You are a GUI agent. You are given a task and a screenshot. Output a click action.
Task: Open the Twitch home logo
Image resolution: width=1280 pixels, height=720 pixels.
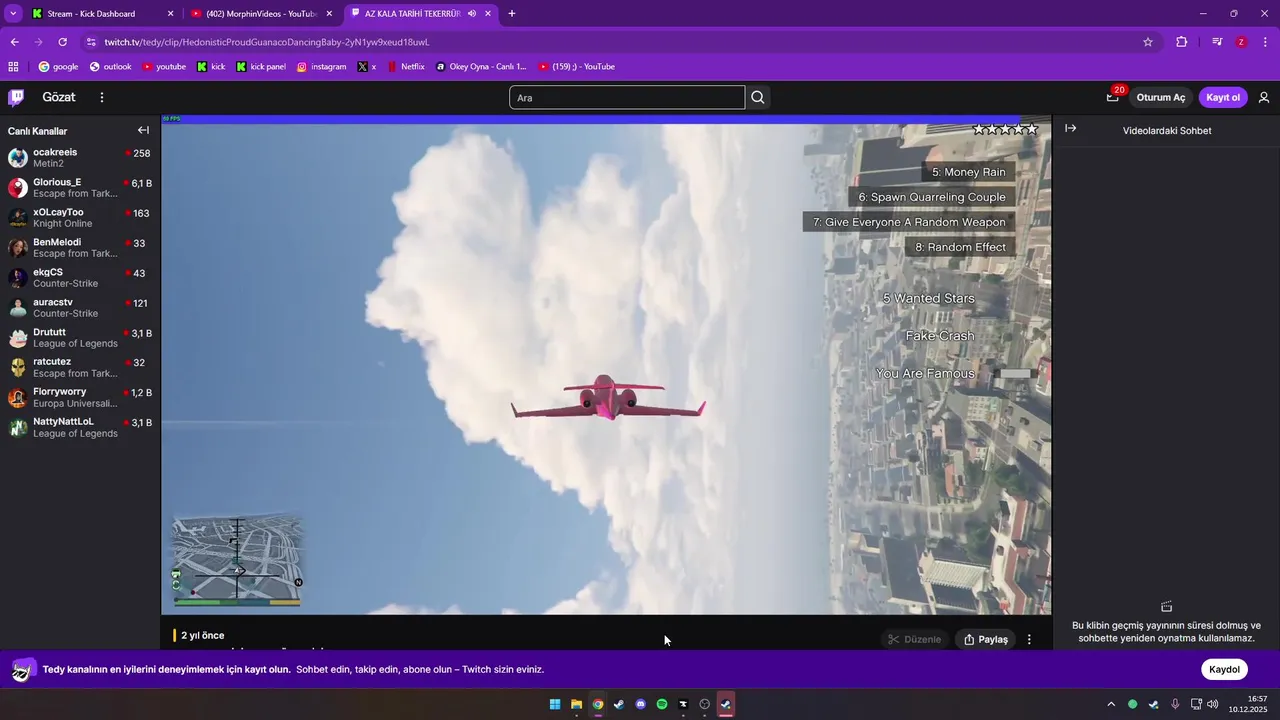coord(16,97)
